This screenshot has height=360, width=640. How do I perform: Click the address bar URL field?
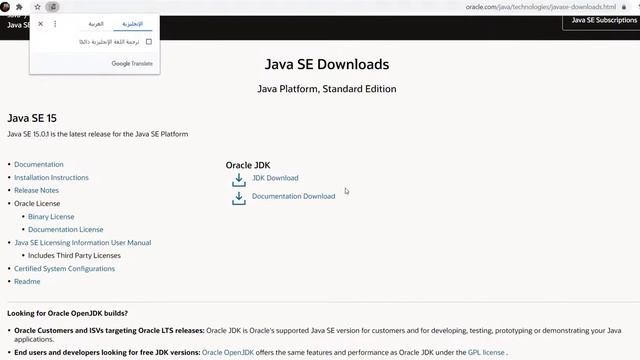pos(540,7)
